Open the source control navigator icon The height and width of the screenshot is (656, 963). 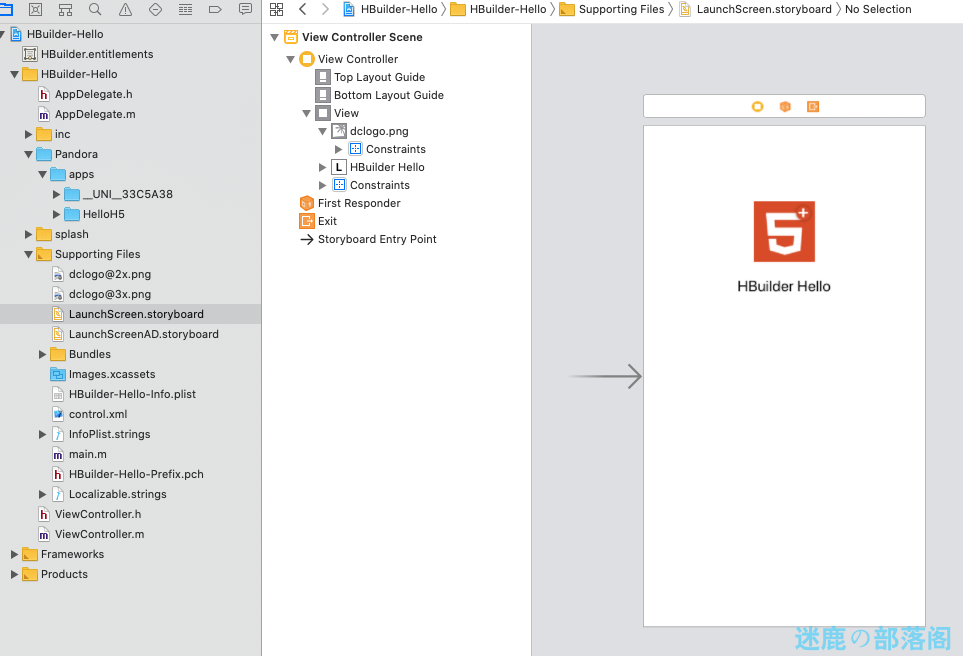(36, 9)
